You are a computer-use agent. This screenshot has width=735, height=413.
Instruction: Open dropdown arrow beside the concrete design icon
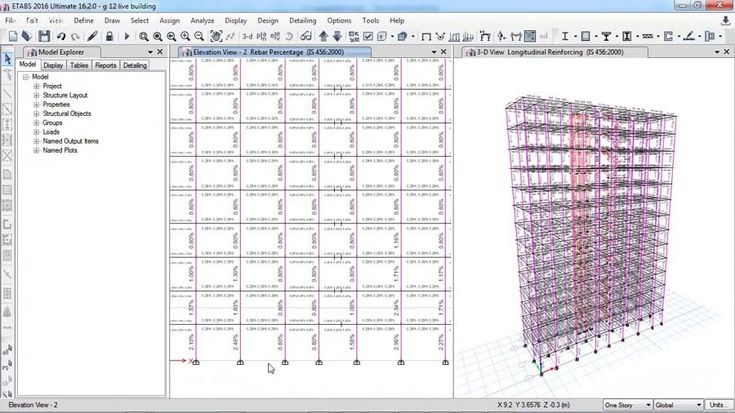(x=596, y=37)
